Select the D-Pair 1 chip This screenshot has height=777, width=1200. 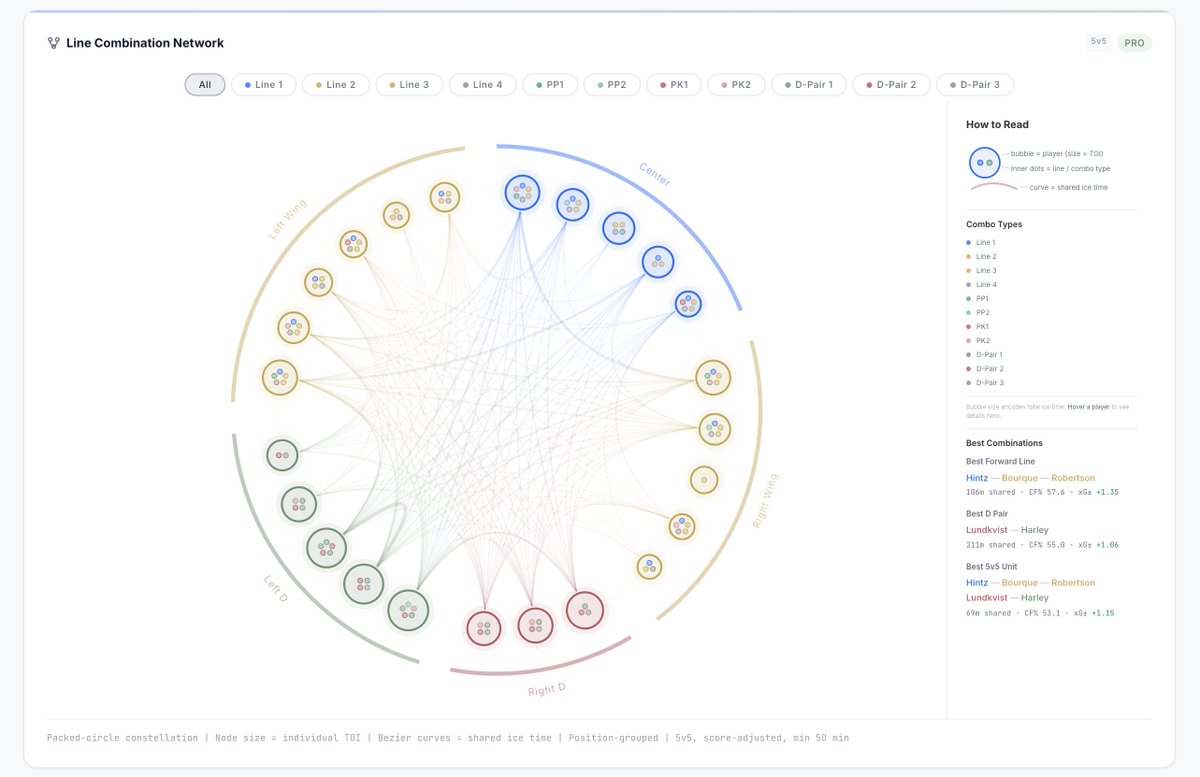coord(808,85)
